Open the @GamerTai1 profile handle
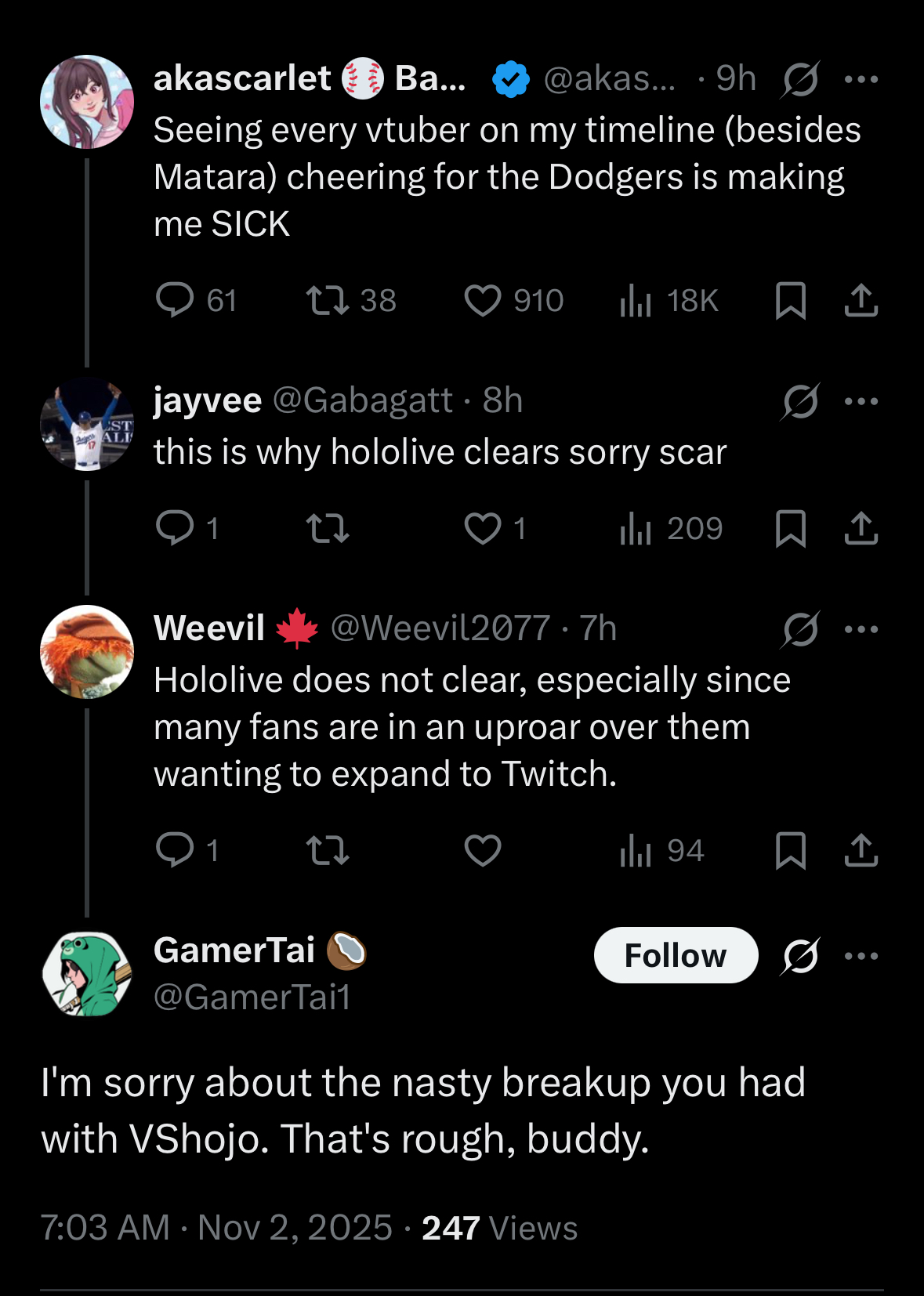Image resolution: width=924 pixels, height=1296 pixels. (x=252, y=997)
